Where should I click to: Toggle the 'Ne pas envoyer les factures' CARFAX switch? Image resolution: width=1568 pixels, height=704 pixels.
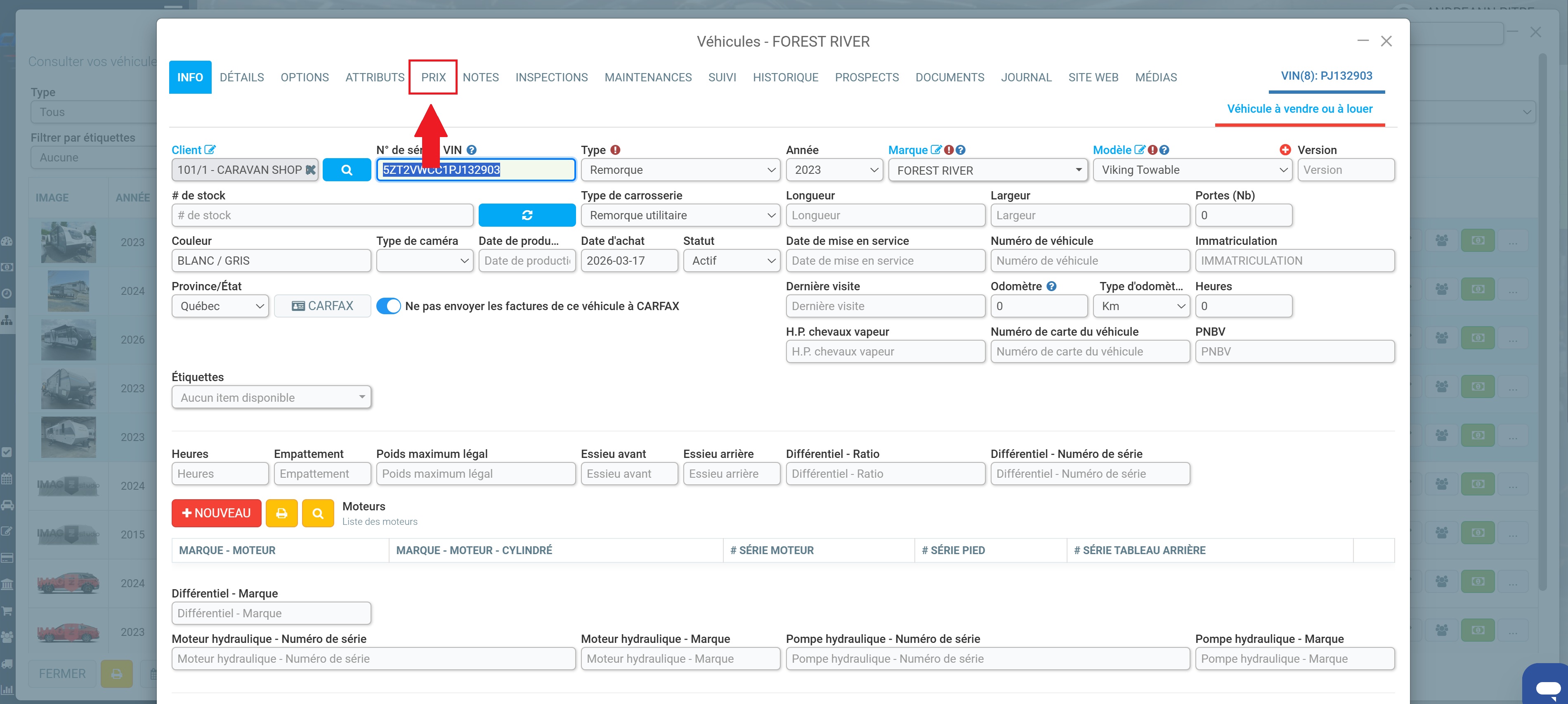point(388,306)
